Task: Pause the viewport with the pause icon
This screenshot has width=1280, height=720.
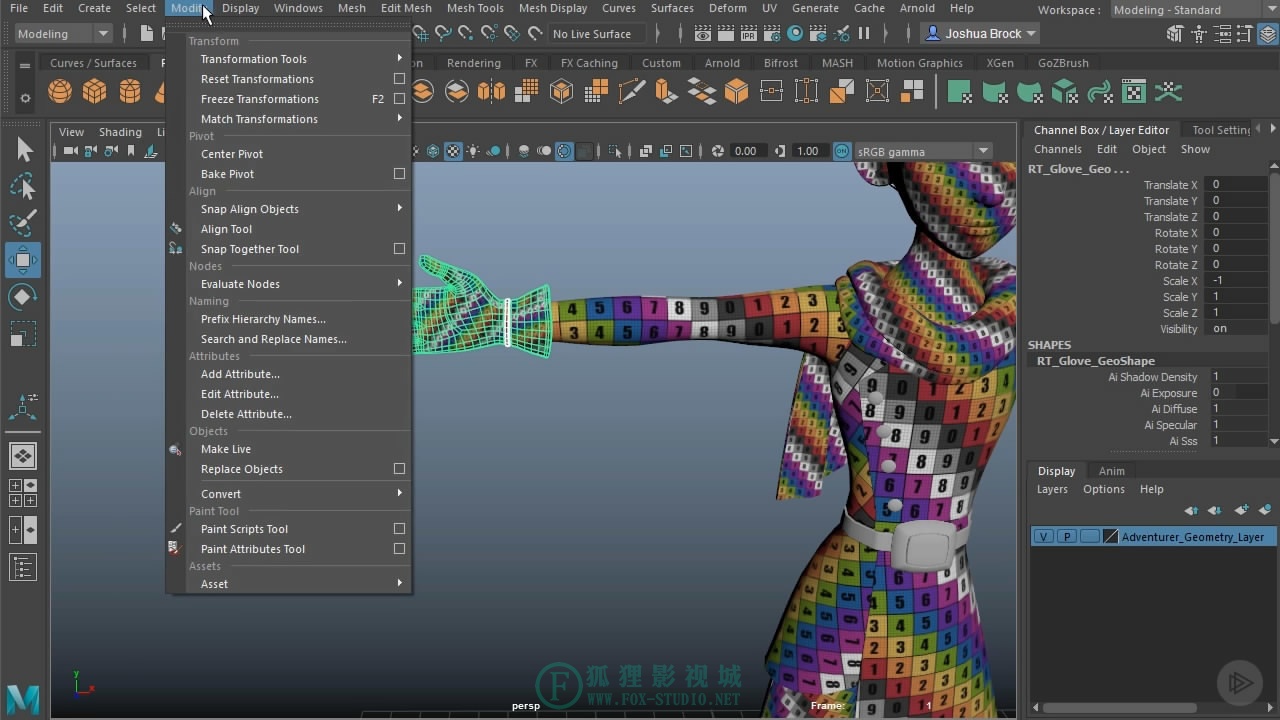Action: [863, 34]
